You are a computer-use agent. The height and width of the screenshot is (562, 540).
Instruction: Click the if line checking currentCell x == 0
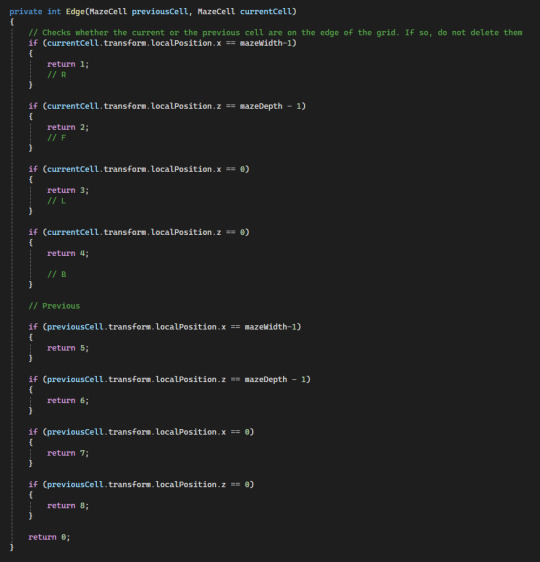pos(139,169)
